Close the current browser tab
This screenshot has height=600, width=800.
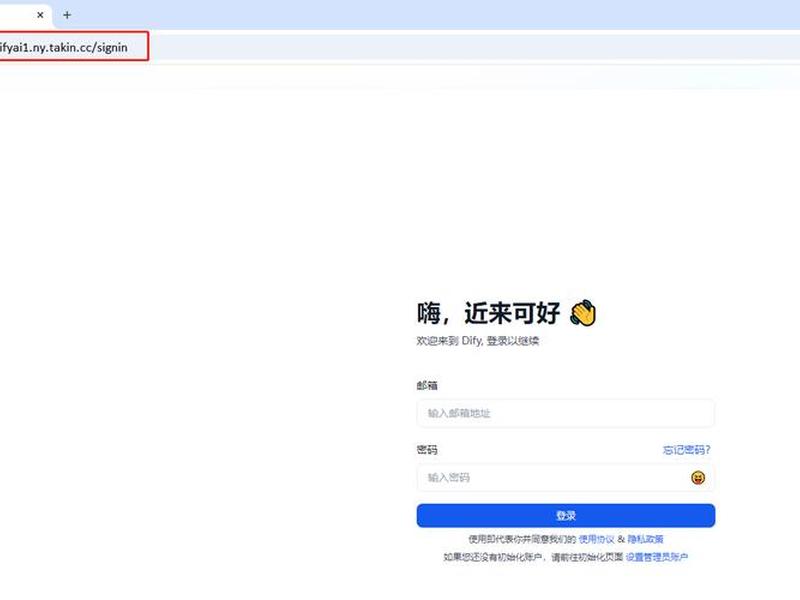tap(40, 15)
